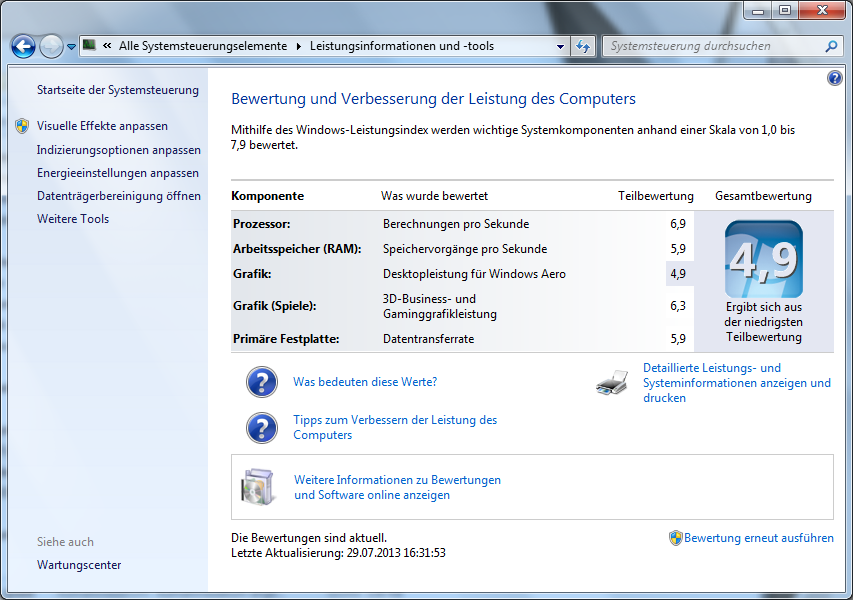Open Tipps zum Verbessern der Leistung link
Image resolution: width=853 pixels, height=600 pixels.
tap(395, 428)
